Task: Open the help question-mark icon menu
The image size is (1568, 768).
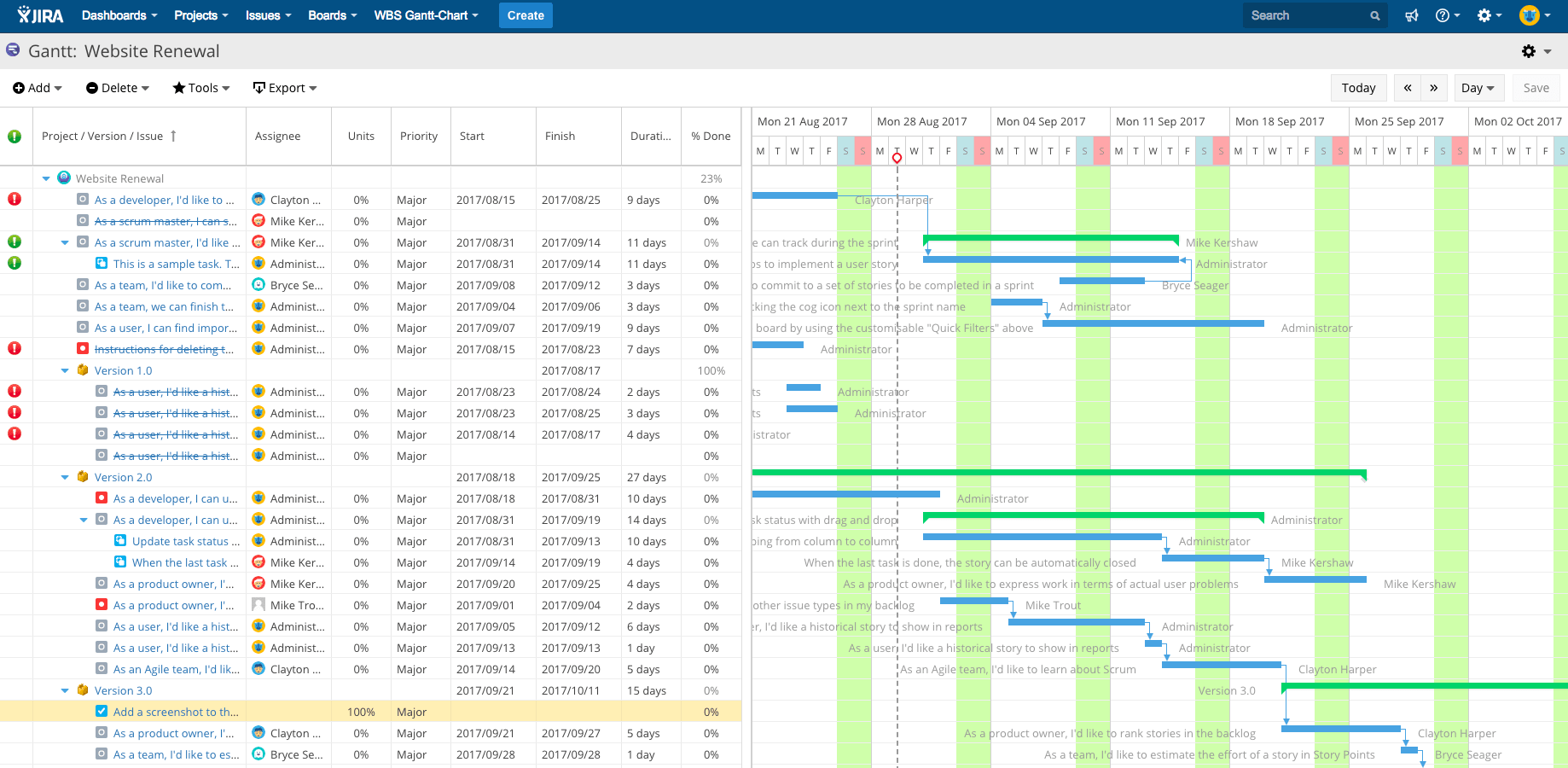Action: coord(1443,15)
